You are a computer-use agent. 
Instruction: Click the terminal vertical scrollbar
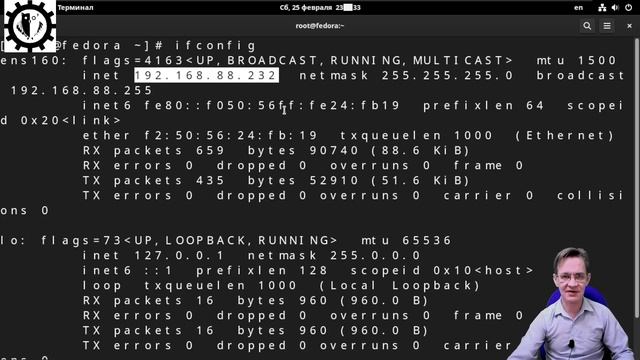pyautogui.click(x=637, y=178)
